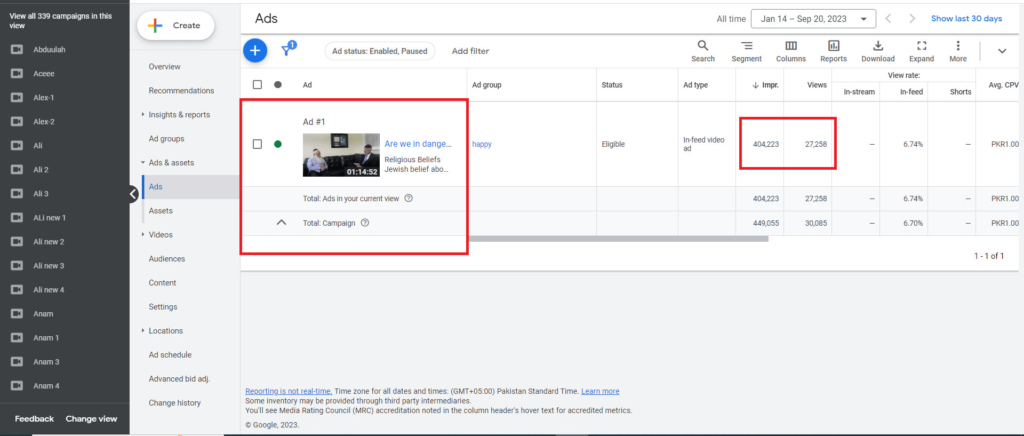Viewport: 1024px width, 436px height.
Task: Collapse the Total: Campaign row chevron
Action: tap(281, 223)
